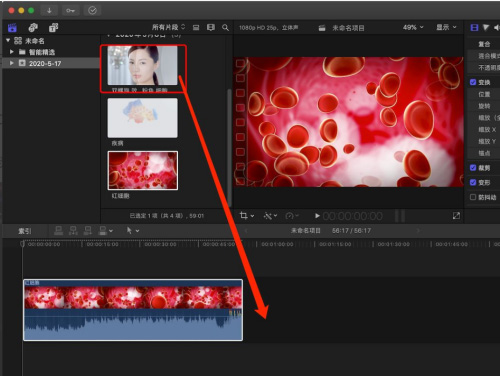This screenshot has height=376, width=500.
Task: Open the Select tool dropdown chevron
Action: [x=137, y=231]
